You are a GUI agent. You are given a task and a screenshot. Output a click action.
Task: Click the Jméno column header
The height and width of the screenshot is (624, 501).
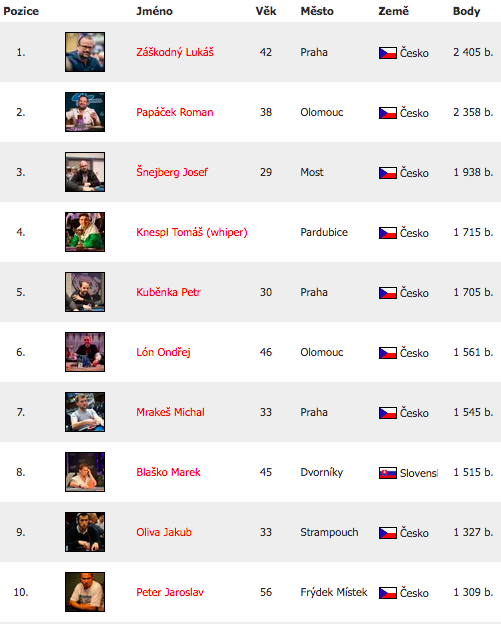coord(154,11)
